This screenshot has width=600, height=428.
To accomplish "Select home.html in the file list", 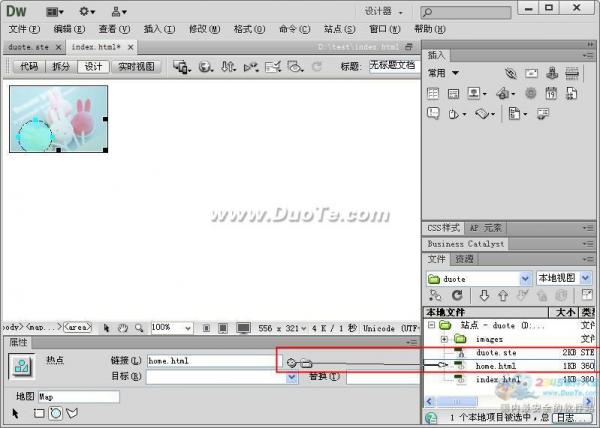I will [495, 366].
